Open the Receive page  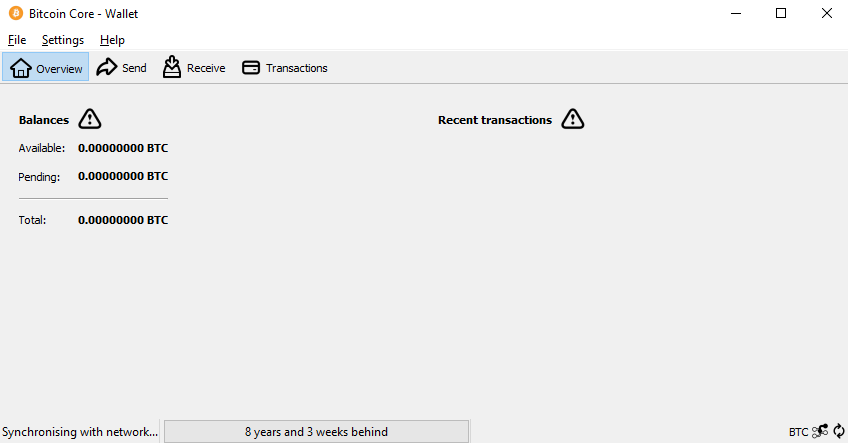click(194, 68)
